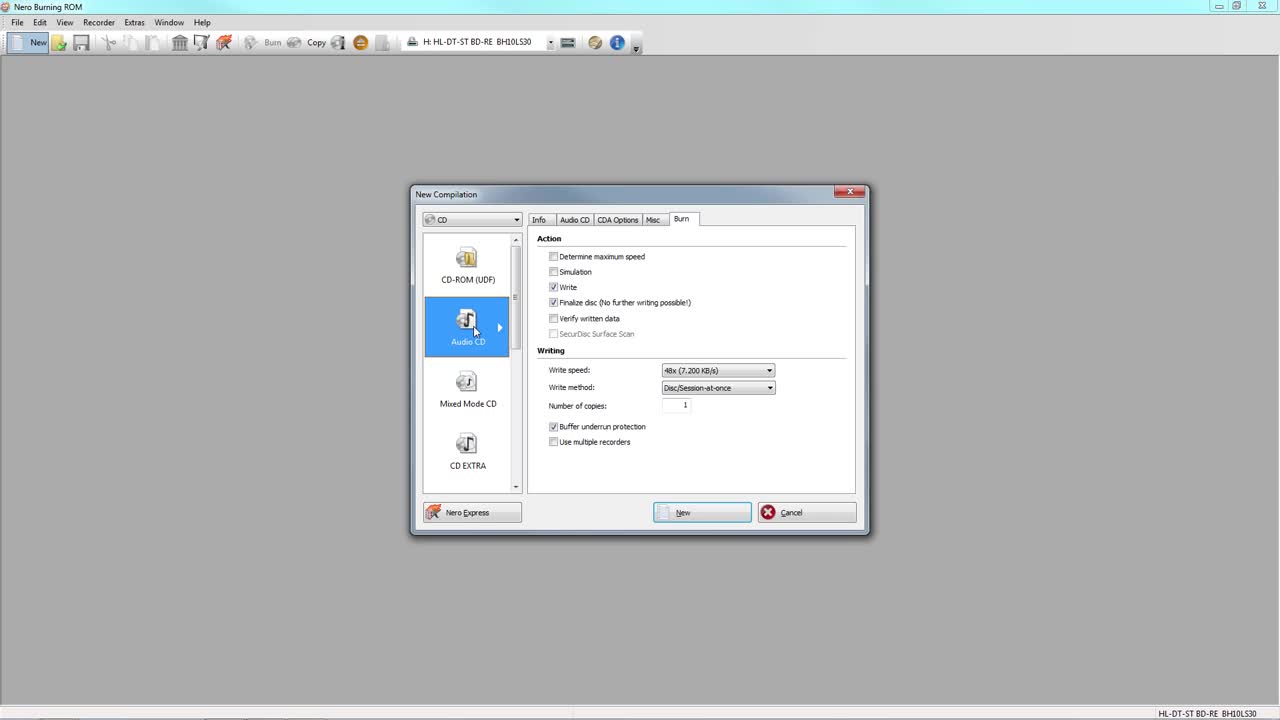Click the Cancel button in dialog
The width and height of the screenshot is (1280, 720).
pos(806,513)
